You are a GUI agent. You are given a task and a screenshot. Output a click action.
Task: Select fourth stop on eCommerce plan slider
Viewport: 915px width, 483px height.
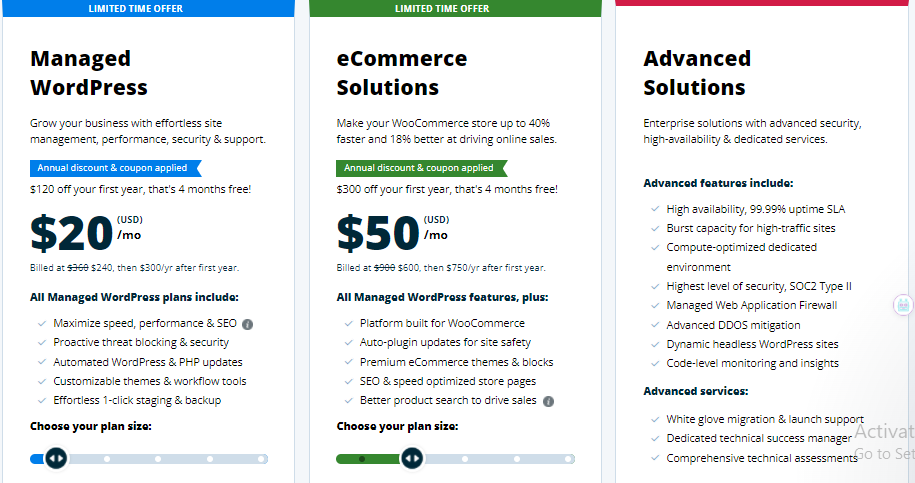pyautogui.click(x=516, y=459)
